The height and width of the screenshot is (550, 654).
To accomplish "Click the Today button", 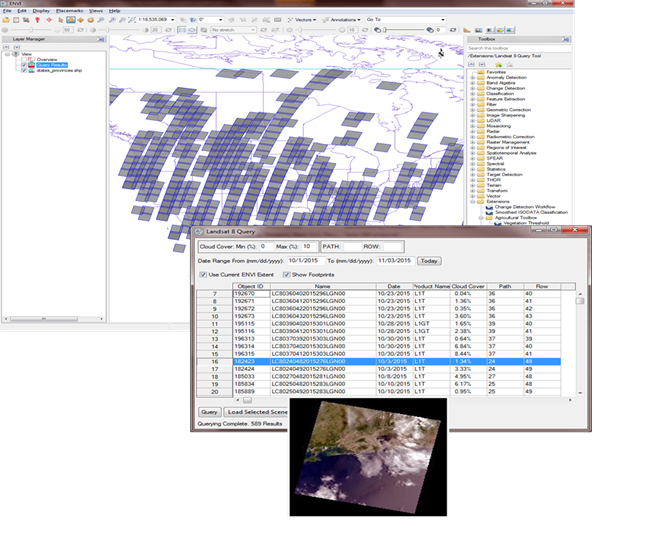I will (429, 261).
